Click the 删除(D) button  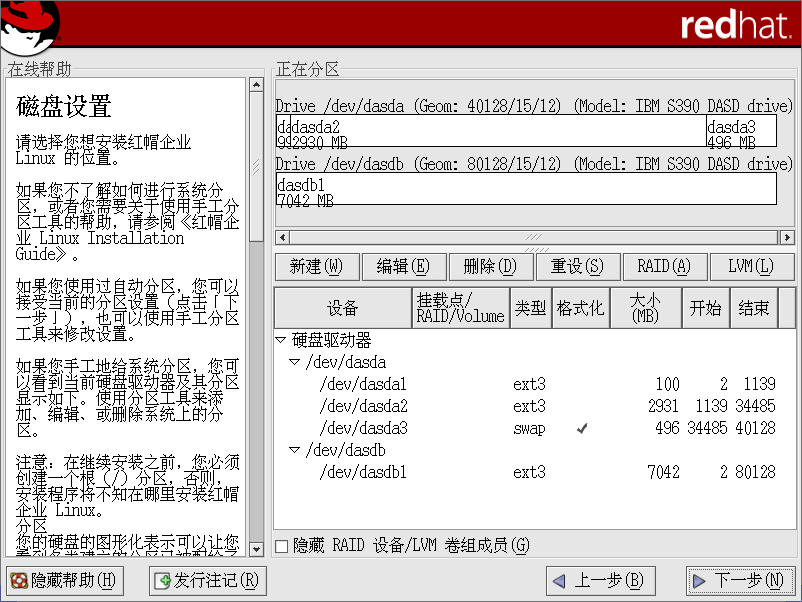tap(491, 266)
